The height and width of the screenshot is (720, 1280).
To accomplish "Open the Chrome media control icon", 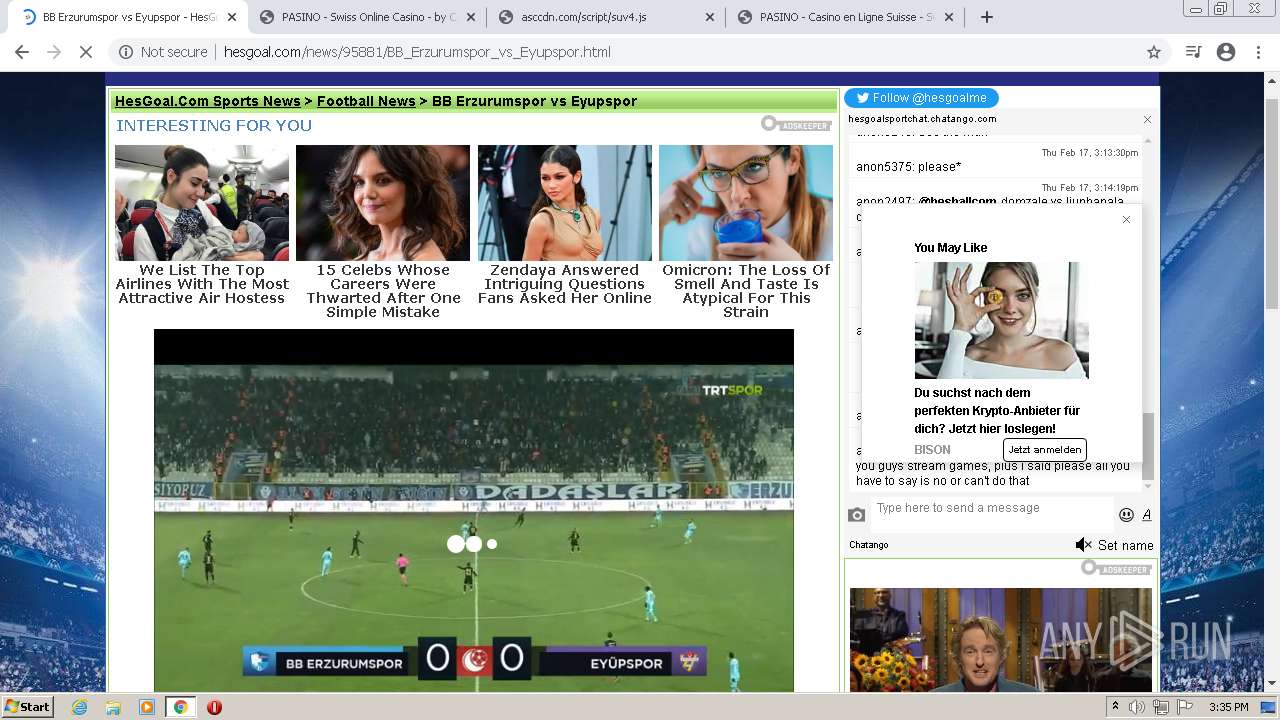I will coord(1193,52).
